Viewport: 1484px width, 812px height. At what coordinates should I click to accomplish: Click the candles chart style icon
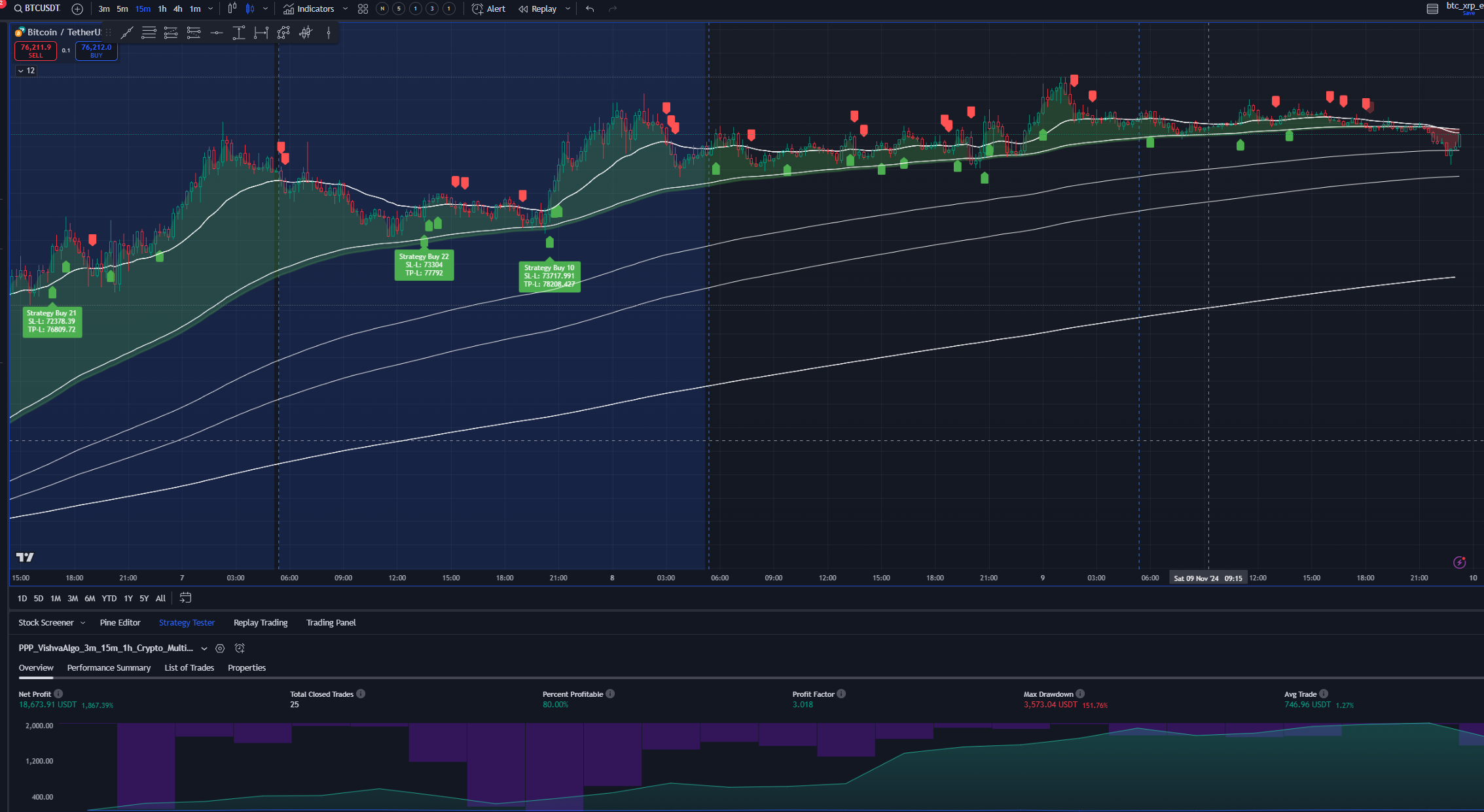pyautogui.click(x=250, y=9)
